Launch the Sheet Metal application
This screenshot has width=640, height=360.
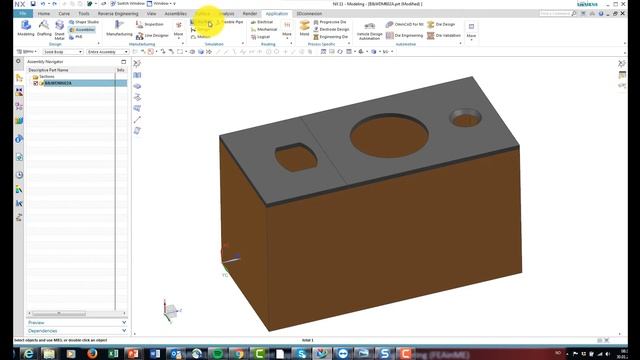(x=60, y=30)
